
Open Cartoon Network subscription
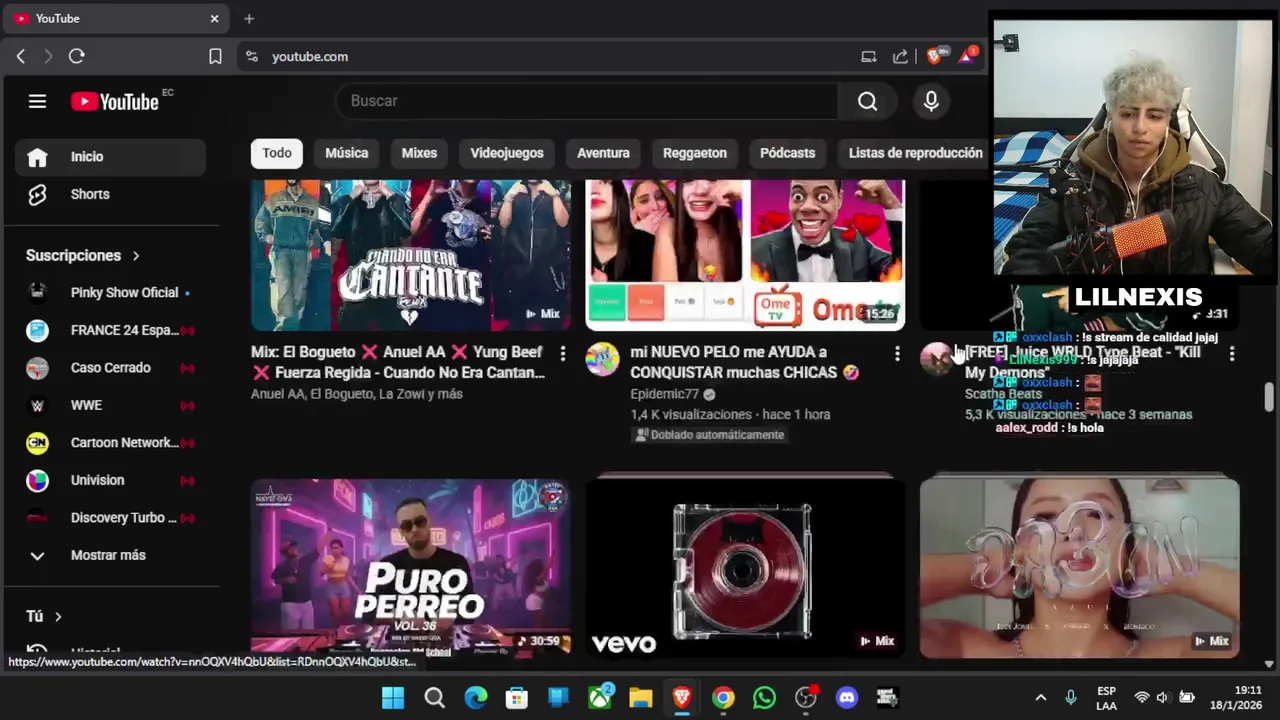click(110, 442)
